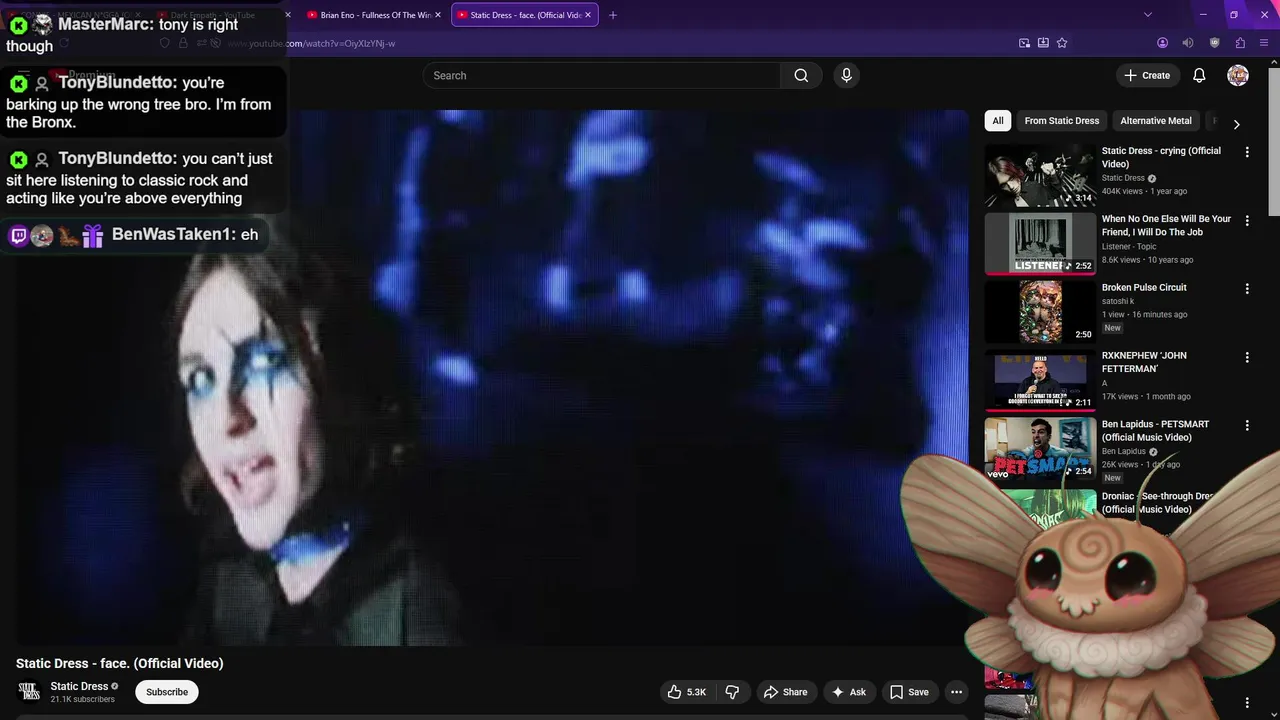This screenshot has height=720, width=1280.
Task: Open options for Static Dress crying video
Action: 1246,152
